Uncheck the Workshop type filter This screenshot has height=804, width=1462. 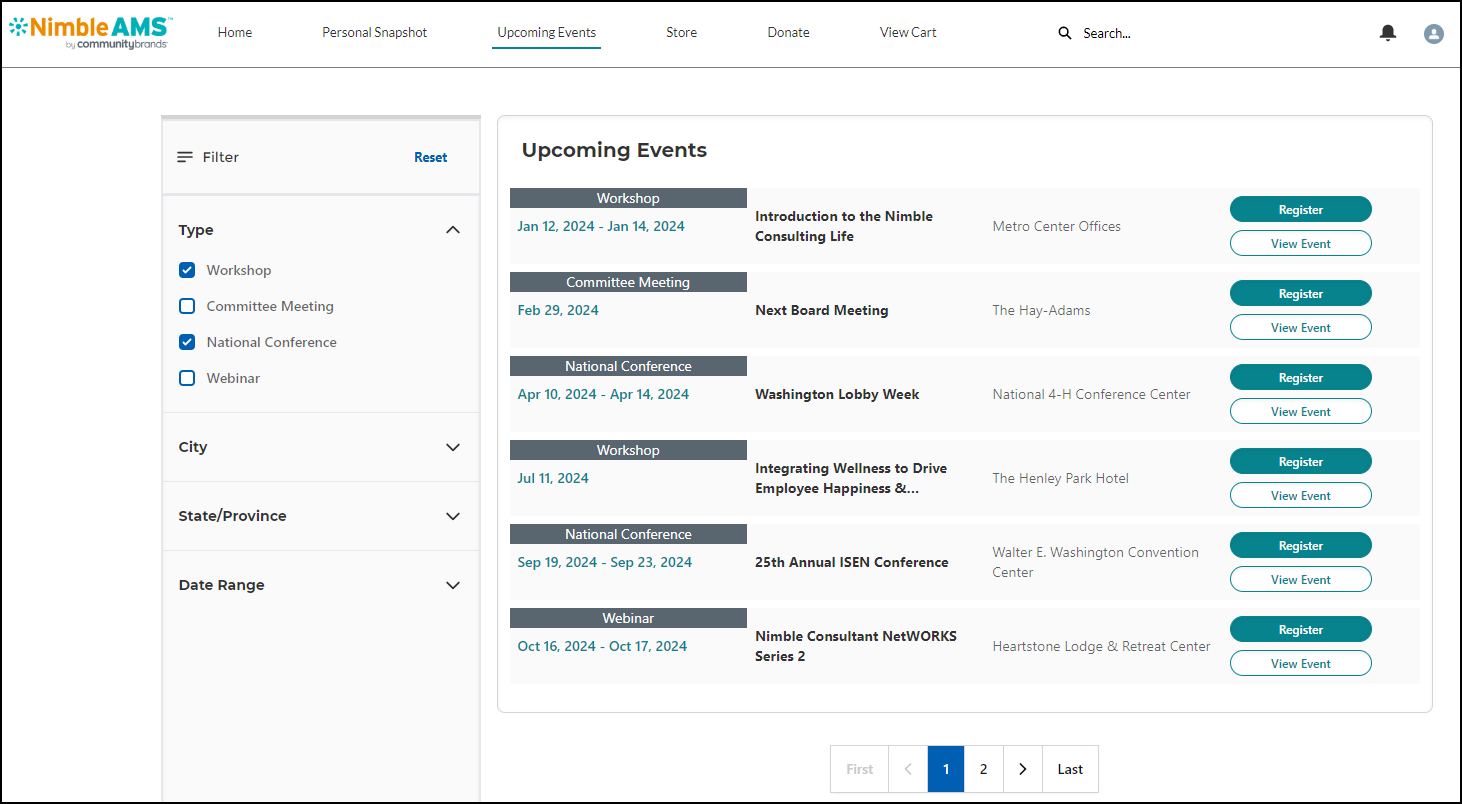click(x=187, y=270)
